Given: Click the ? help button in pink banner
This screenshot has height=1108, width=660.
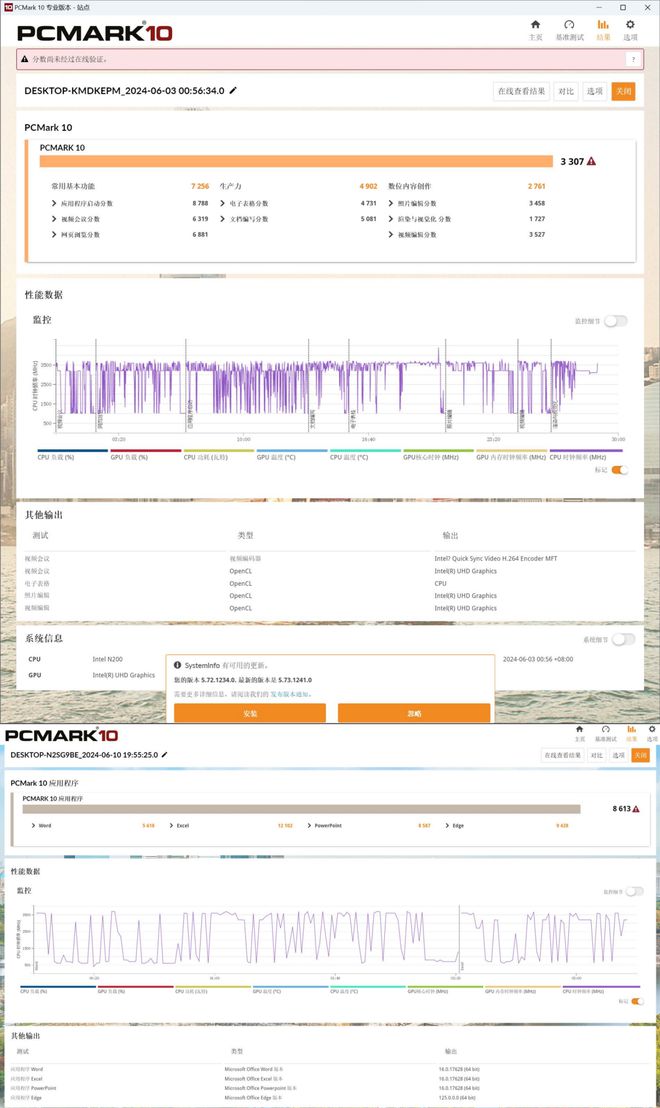Looking at the screenshot, I should (633, 59).
